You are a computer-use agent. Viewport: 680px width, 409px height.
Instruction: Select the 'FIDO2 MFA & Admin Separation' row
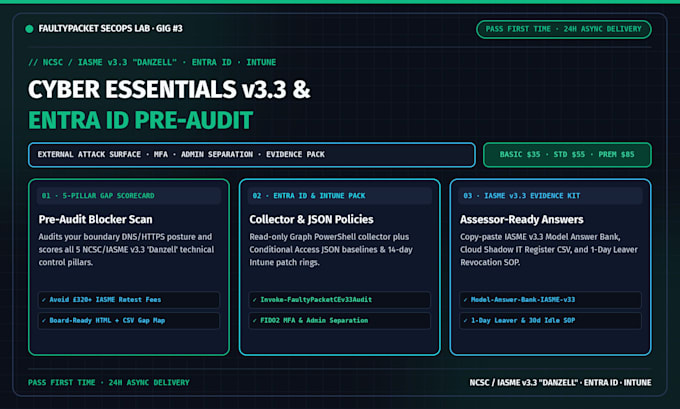coord(340,321)
